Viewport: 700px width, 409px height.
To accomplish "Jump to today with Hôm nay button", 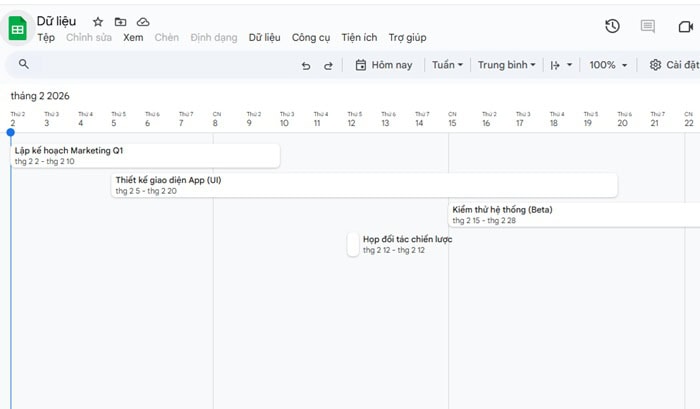I will (x=383, y=65).
